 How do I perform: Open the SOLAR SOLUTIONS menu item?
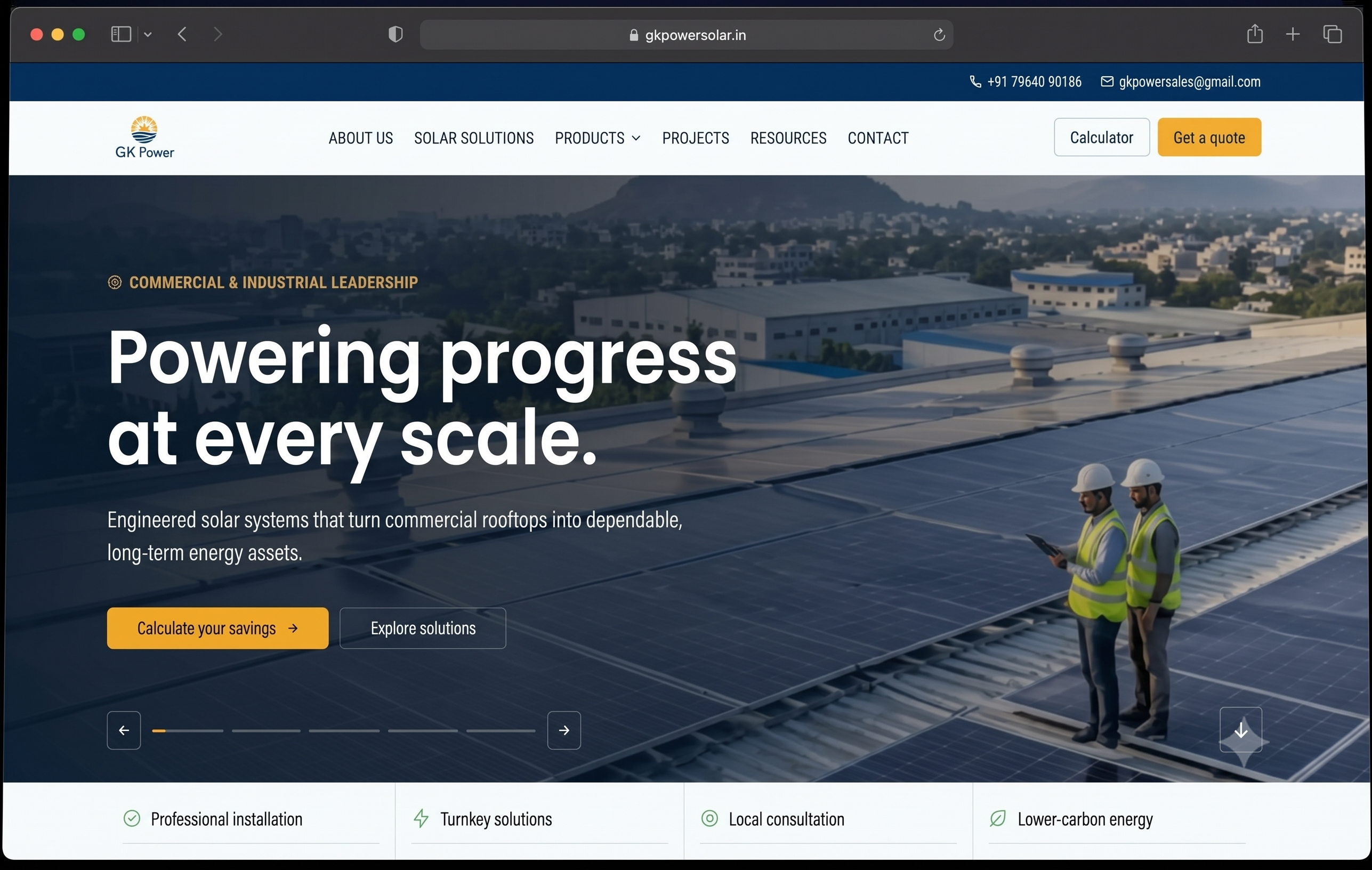point(473,138)
